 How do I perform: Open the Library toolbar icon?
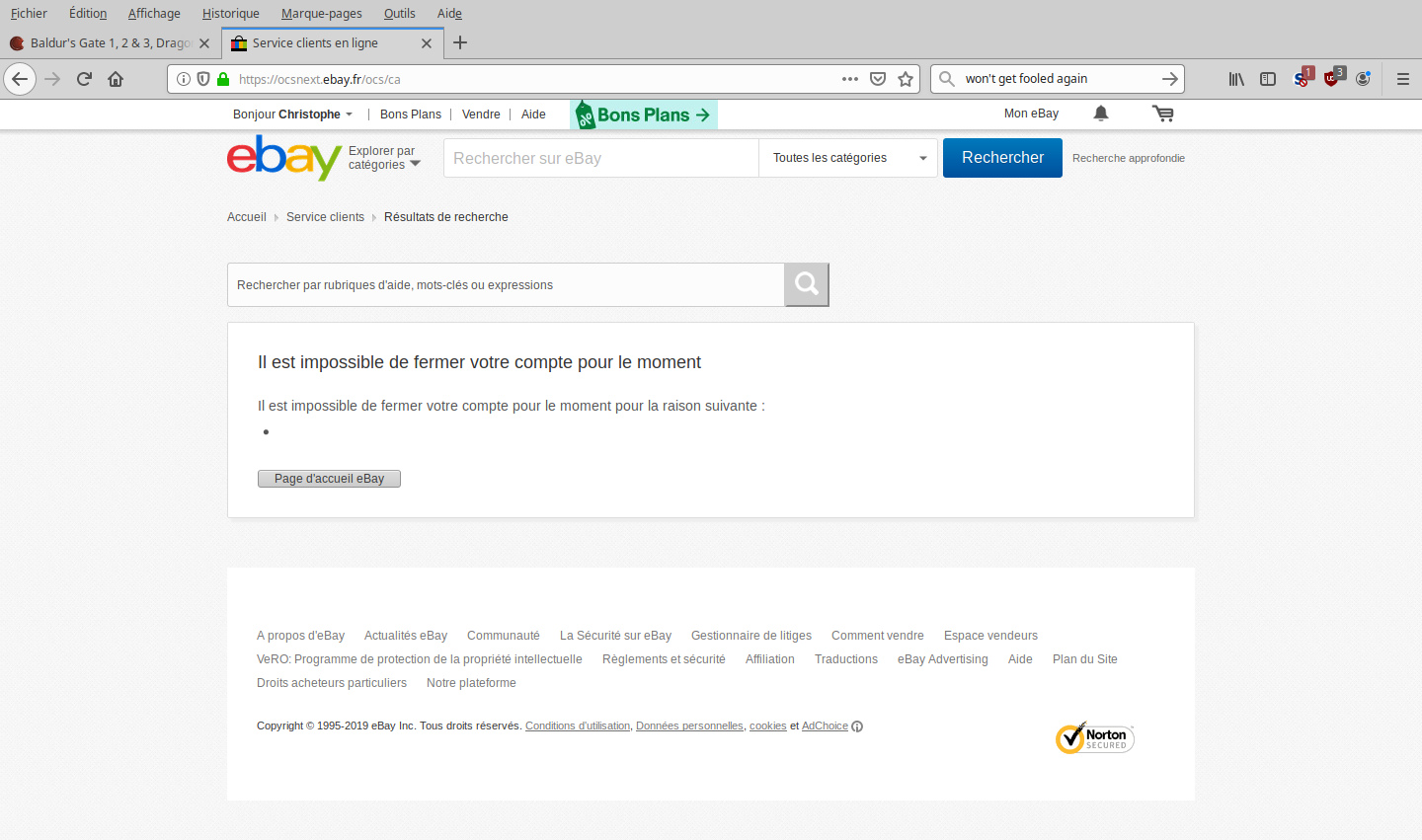point(1236,79)
